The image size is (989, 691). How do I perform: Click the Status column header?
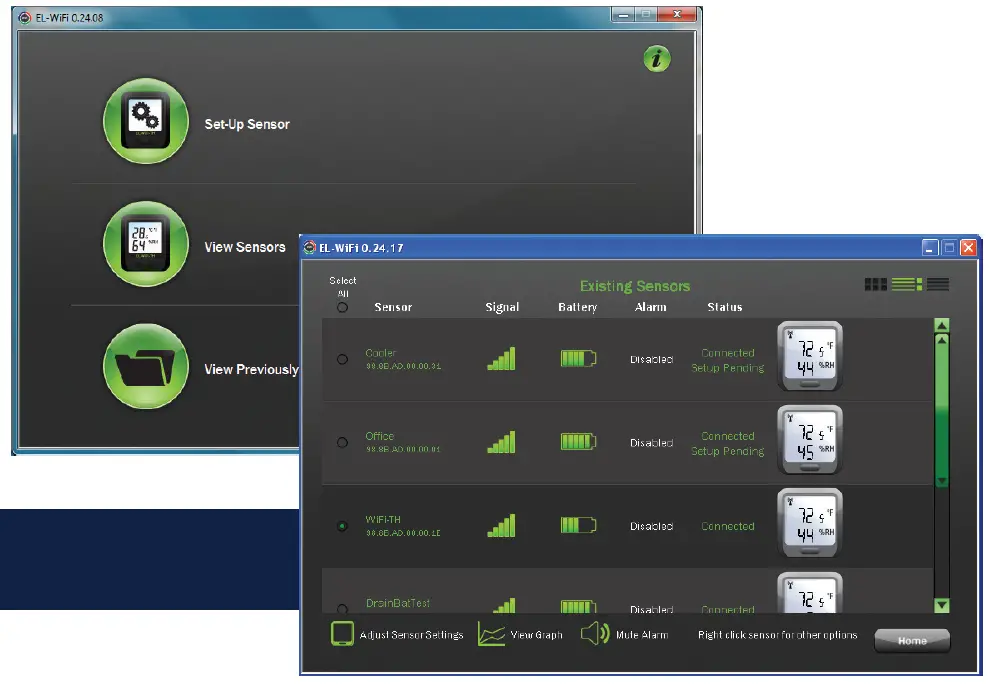(724, 307)
